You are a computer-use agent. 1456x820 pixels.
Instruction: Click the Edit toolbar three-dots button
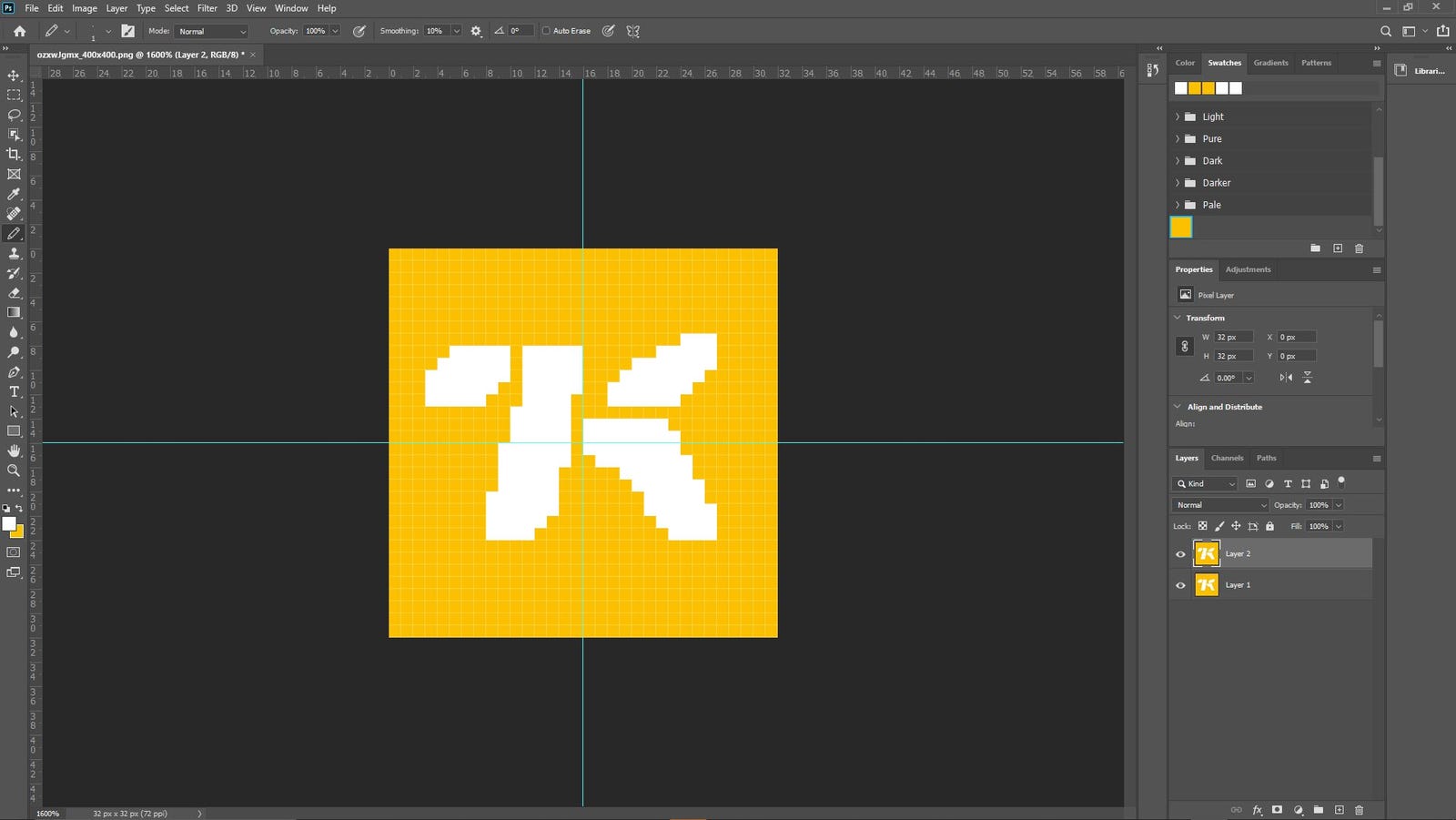[x=14, y=490]
